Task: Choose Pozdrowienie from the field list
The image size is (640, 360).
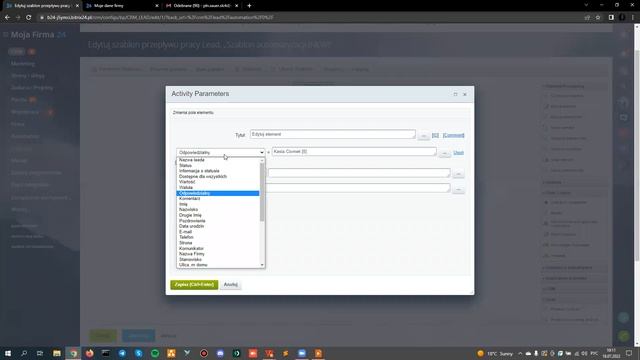Action: pyautogui.click(x=218, y=221)
